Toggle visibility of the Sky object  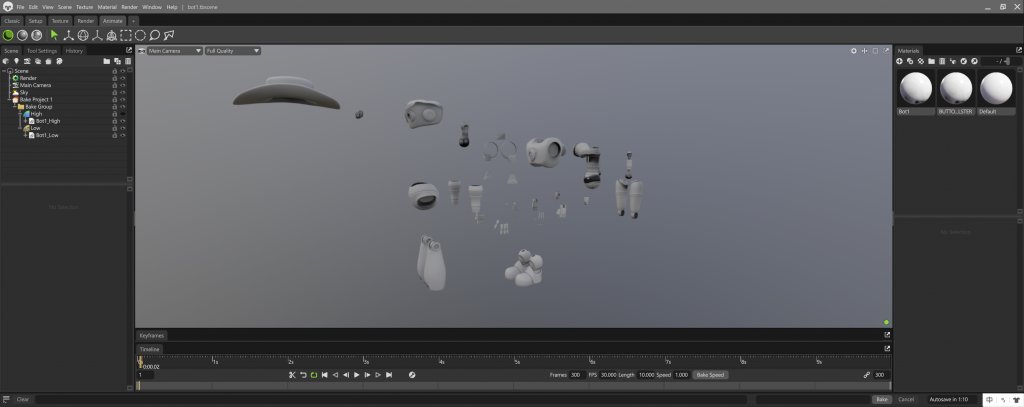[x=123, y=92]
